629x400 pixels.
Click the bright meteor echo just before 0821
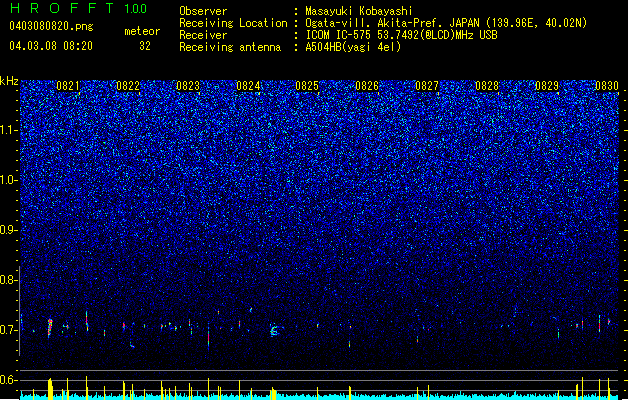[50, 327]
